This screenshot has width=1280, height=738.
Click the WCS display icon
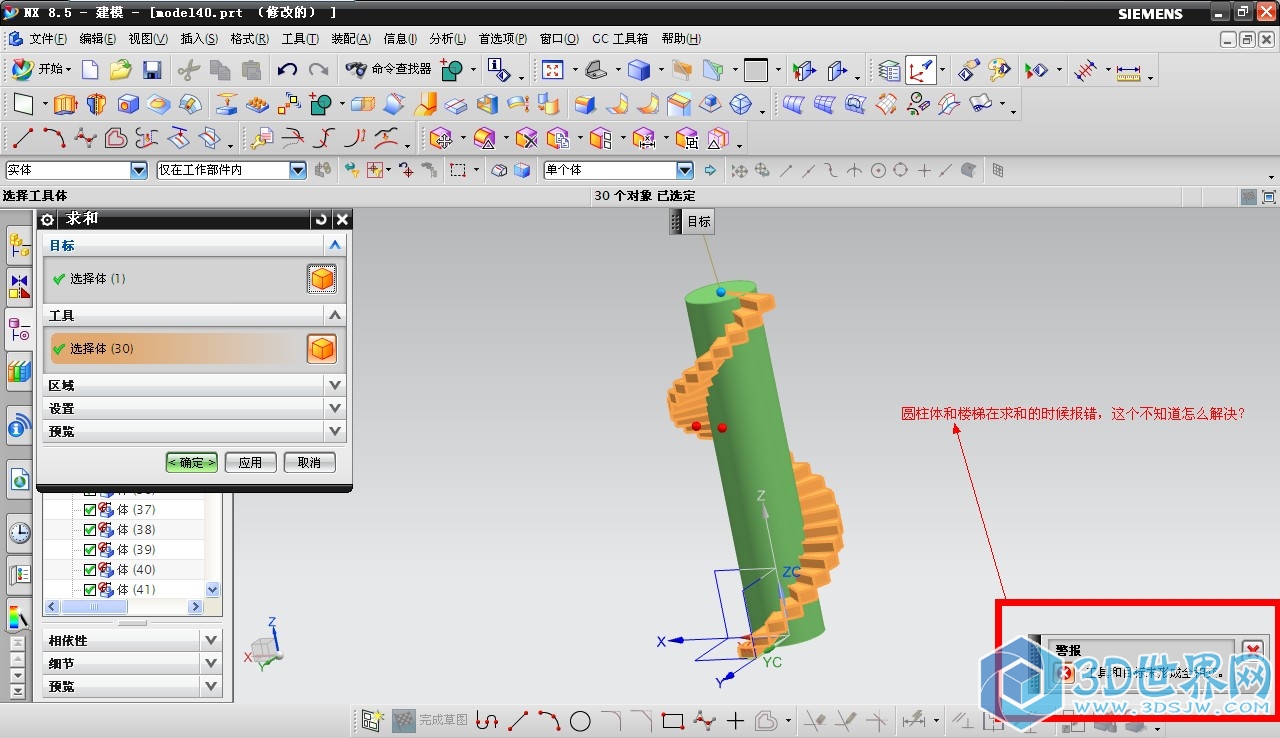(921, 70)
